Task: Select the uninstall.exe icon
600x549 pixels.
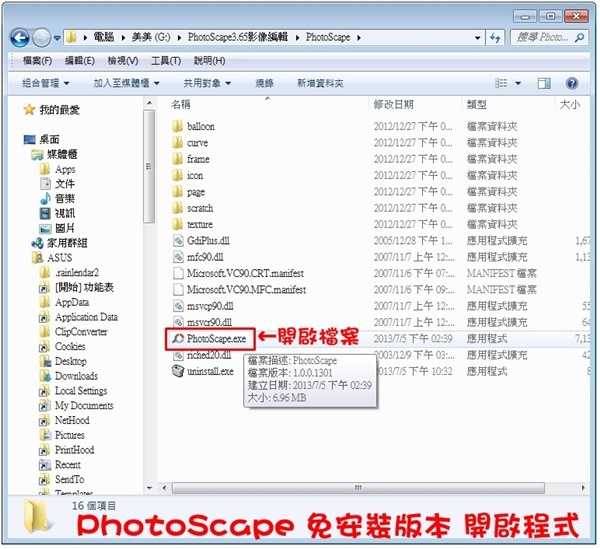Action: (178, 371)
